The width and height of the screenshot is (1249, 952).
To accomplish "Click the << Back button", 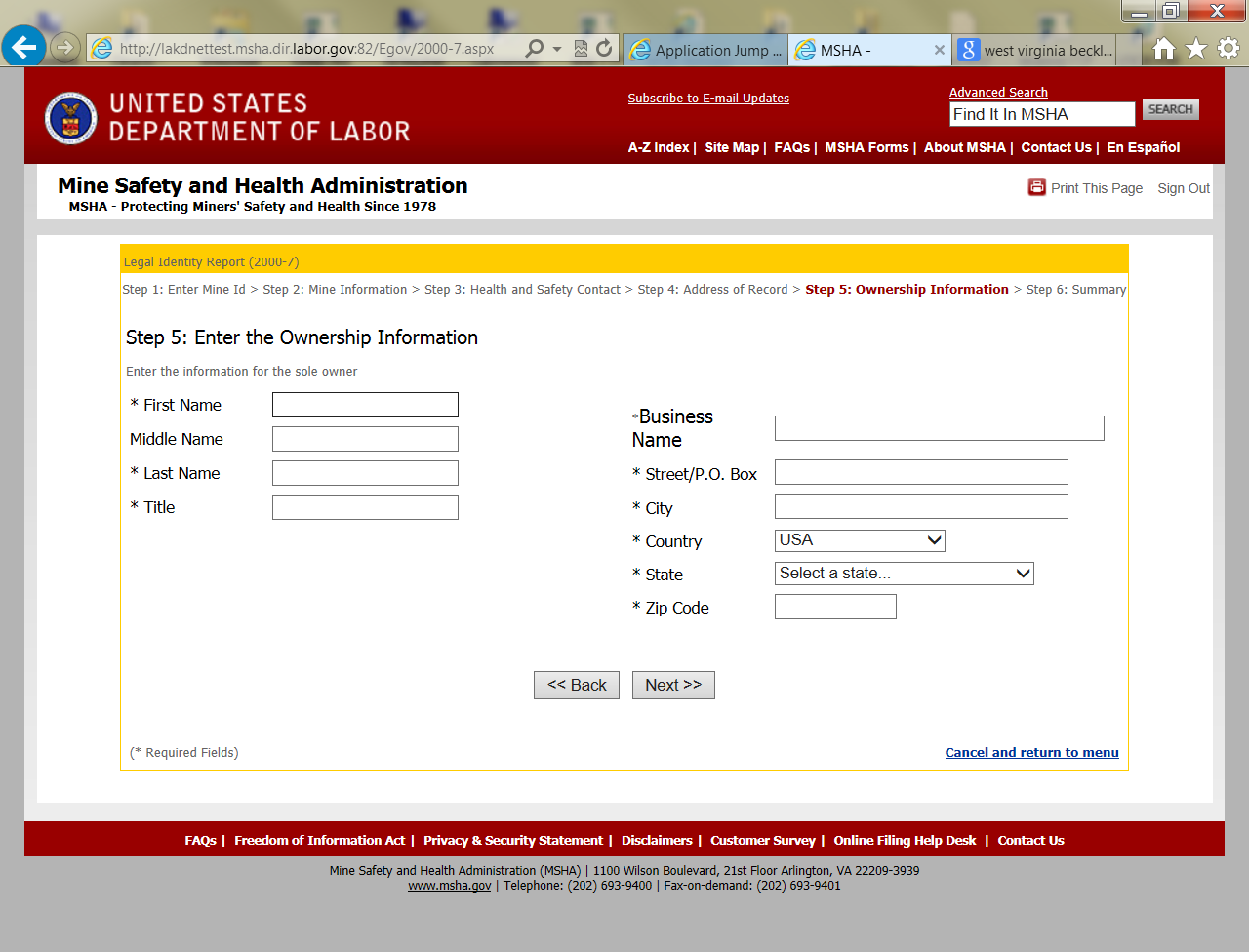I will click(x=577, y=685).
